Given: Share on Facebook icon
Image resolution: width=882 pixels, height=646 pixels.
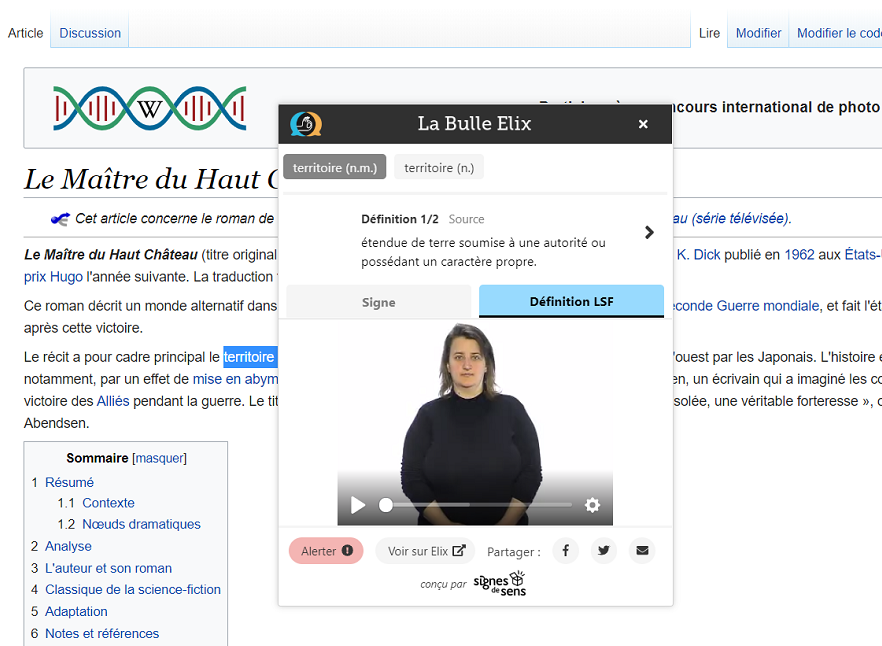Looking at the screenshot, I should (x=566, y=550).
